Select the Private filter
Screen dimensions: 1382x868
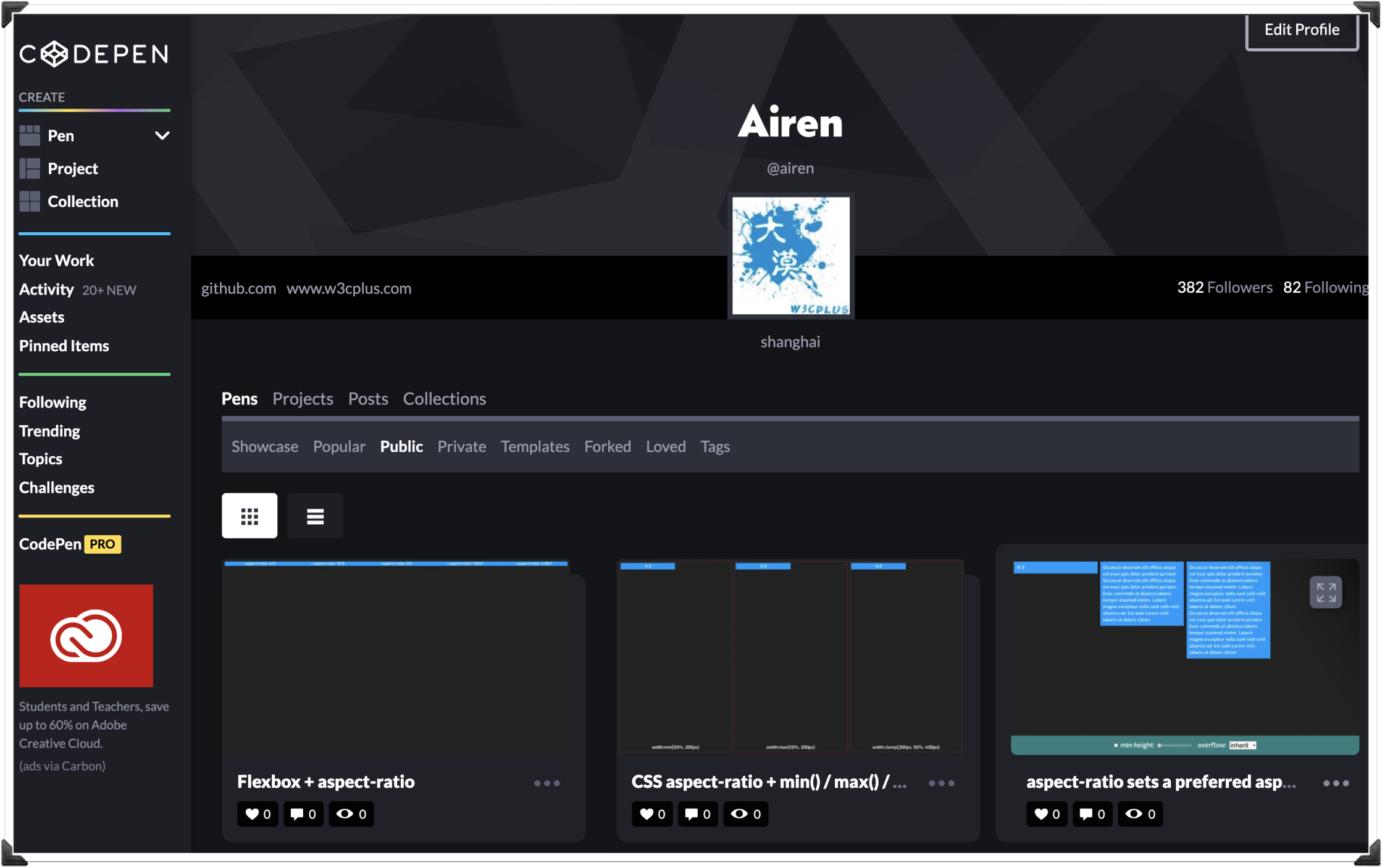(462, 446)
